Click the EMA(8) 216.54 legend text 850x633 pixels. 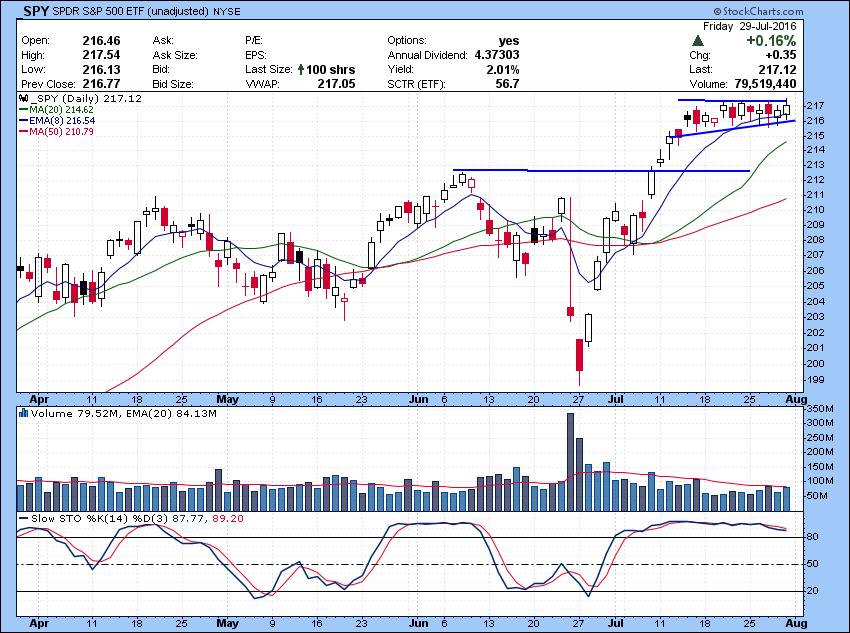[62, 120]
